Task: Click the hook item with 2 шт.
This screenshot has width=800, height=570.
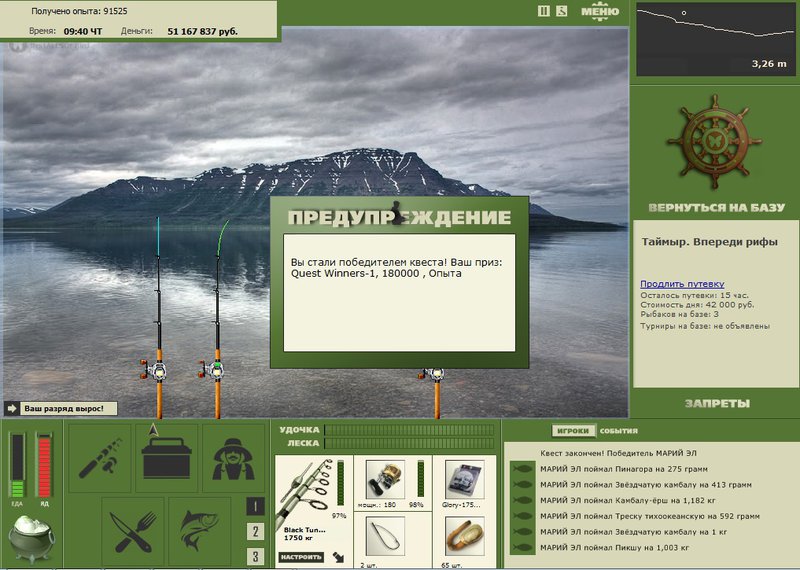Action: (385, 536)
